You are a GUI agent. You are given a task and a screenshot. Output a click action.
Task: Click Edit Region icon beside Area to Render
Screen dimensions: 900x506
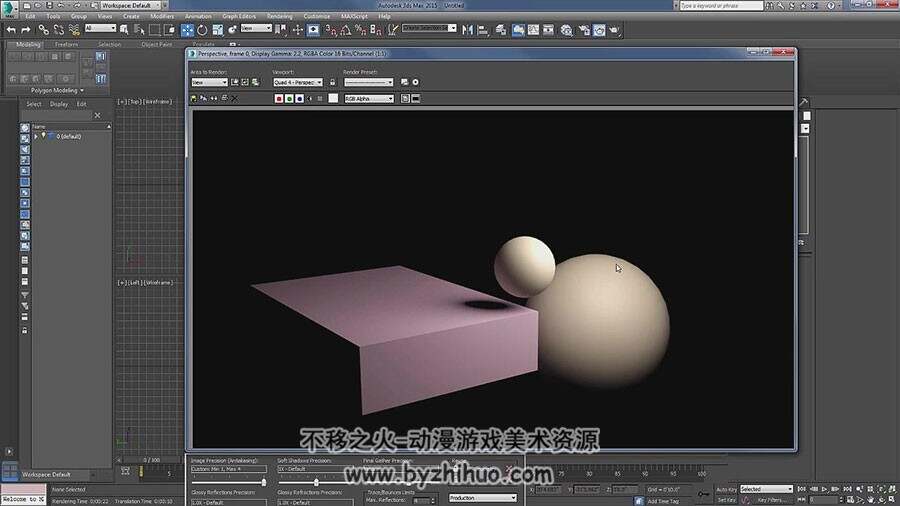(x=235, y=82)
